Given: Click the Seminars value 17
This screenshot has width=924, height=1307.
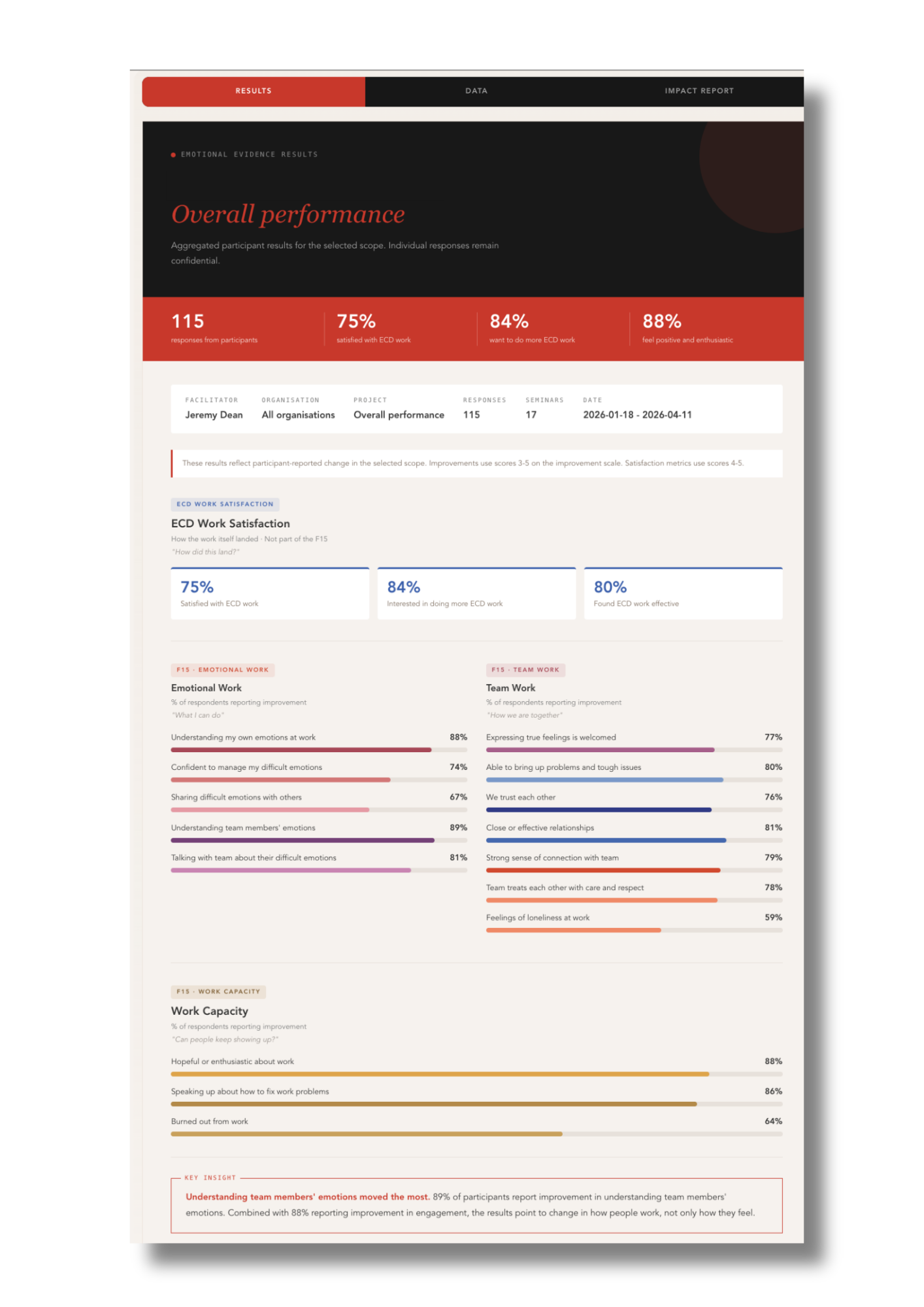Looking at the screenshot, I should click(x=531, y=415).
